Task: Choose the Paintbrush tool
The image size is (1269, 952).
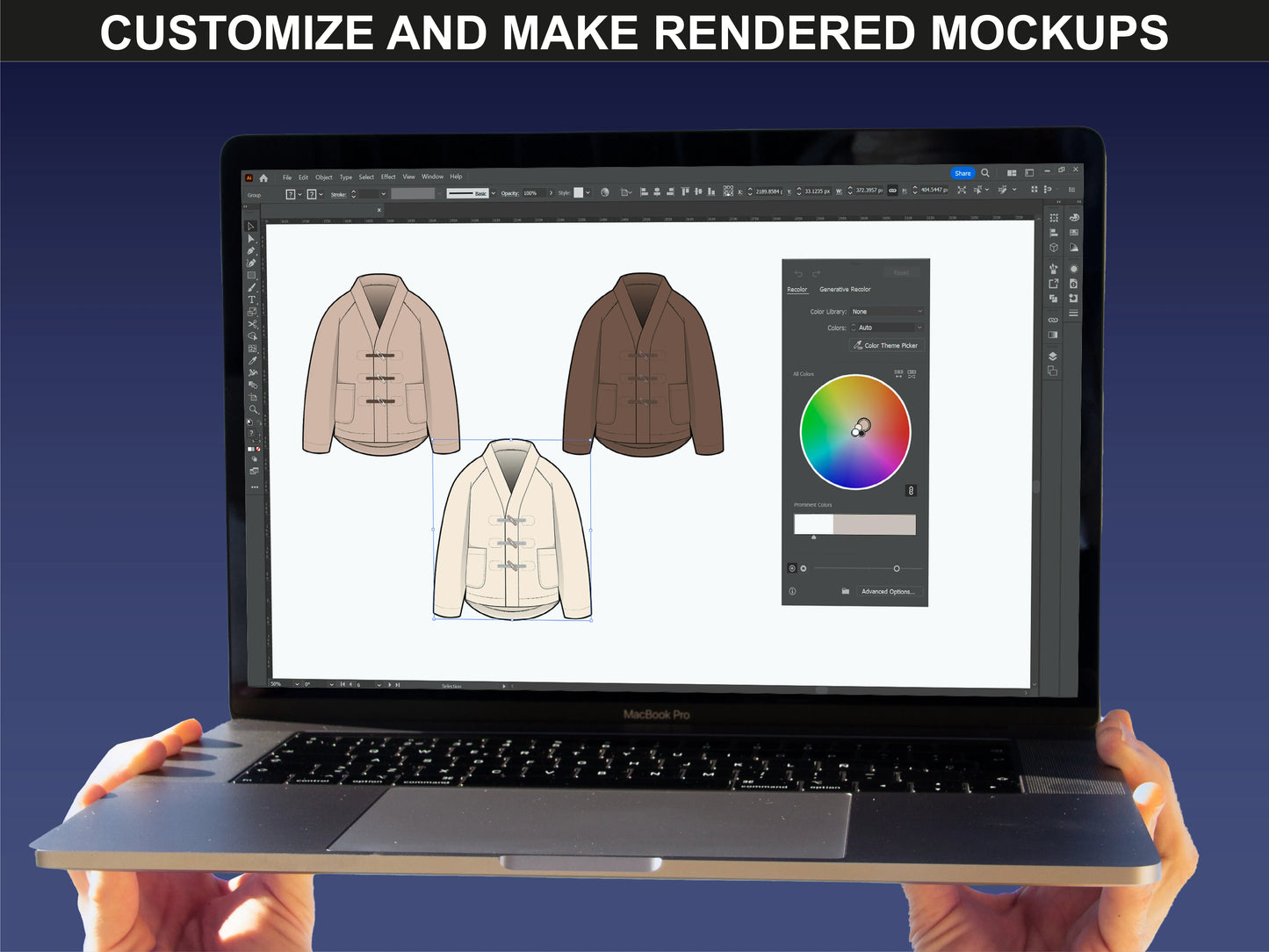Action: [x=252, y=287]
